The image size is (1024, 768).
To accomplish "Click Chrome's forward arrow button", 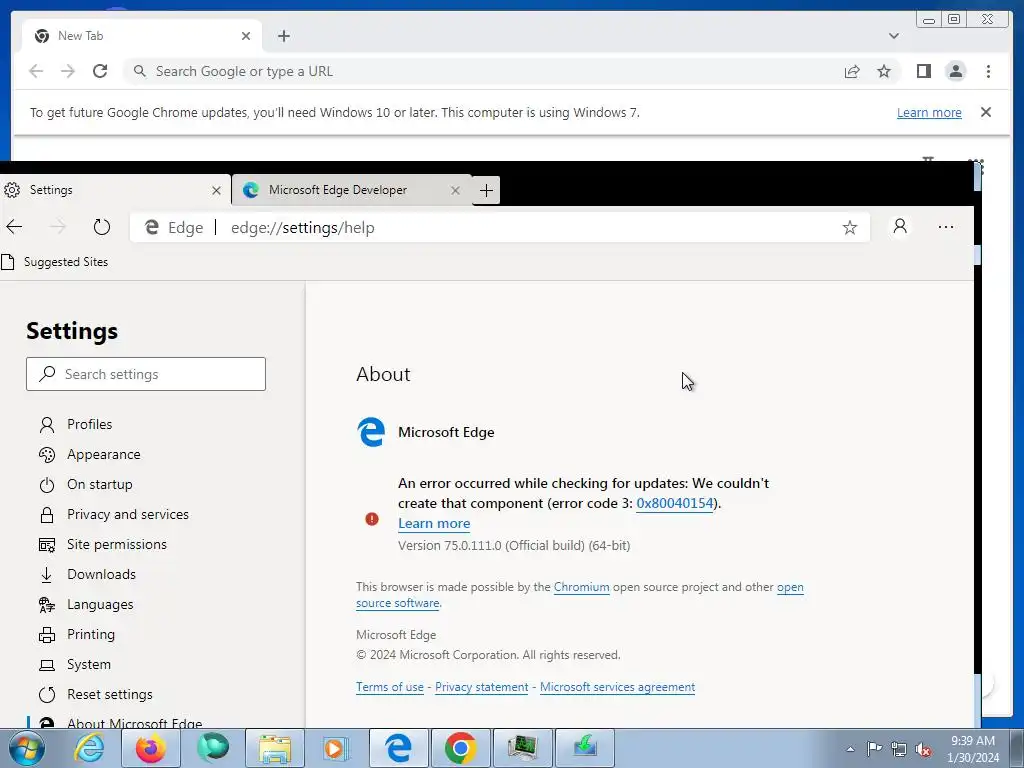I will [x=68, y=71].
